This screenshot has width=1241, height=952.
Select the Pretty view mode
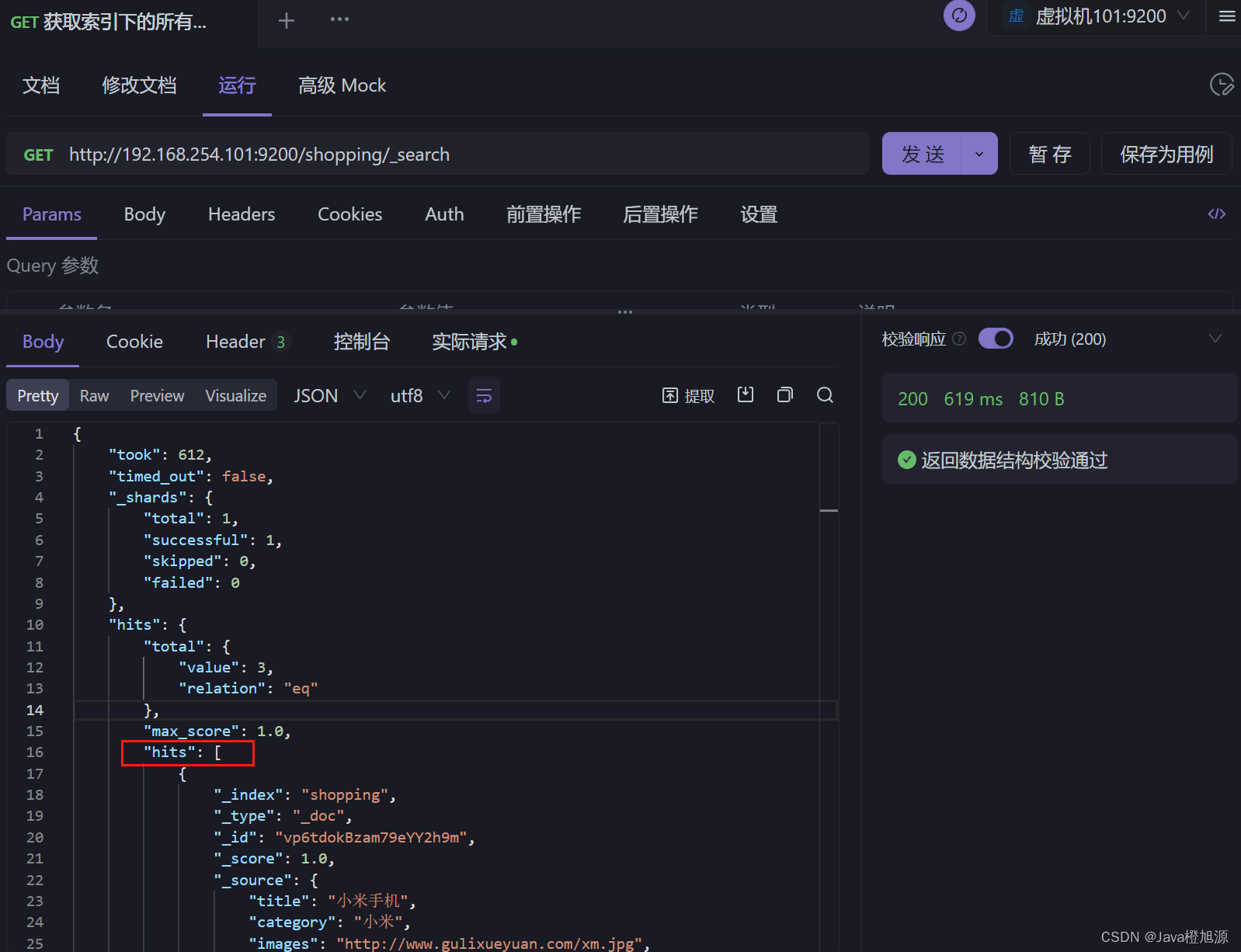tap(38, 396)
